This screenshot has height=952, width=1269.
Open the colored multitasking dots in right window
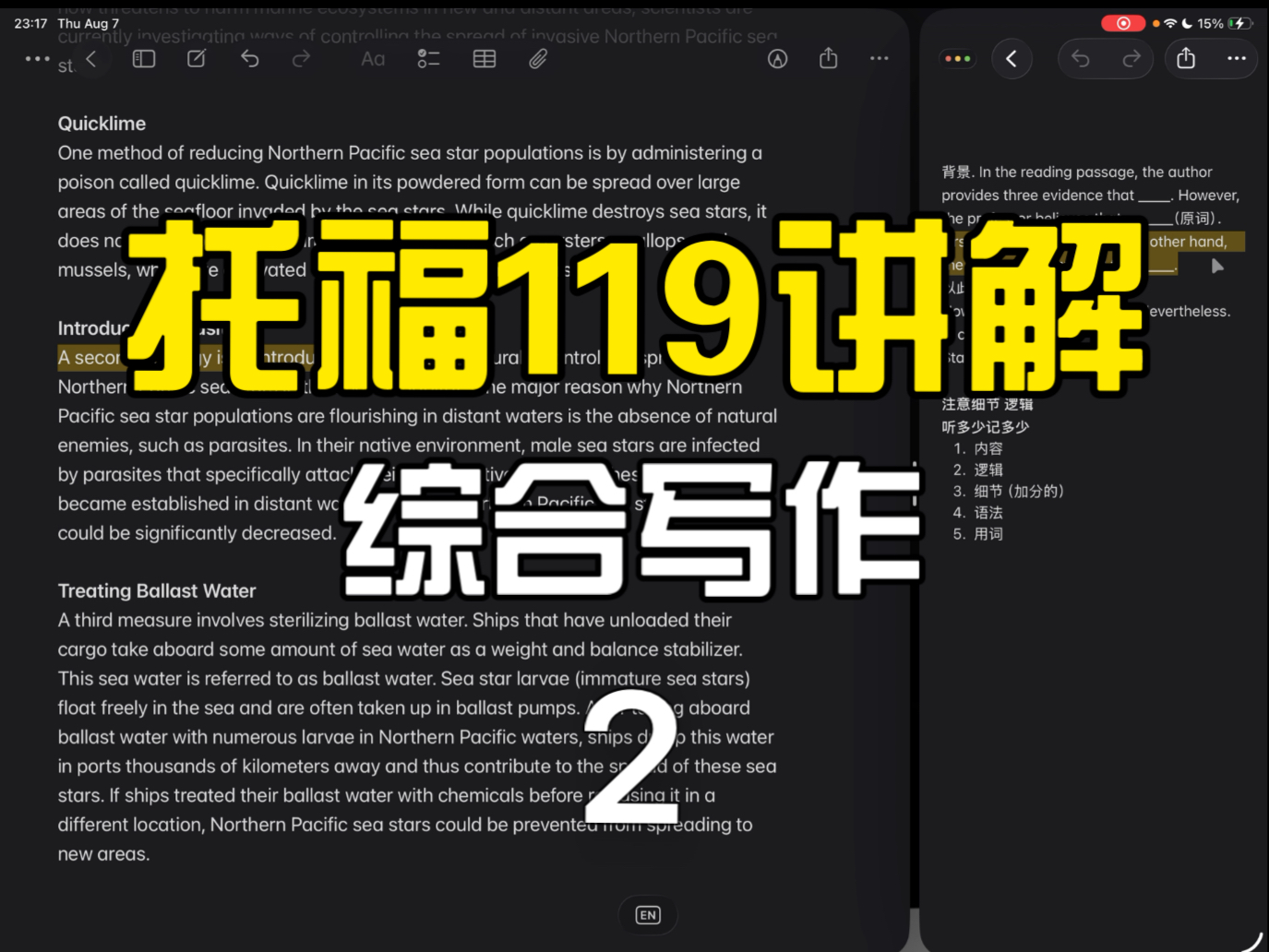click(x=958, y=59)
